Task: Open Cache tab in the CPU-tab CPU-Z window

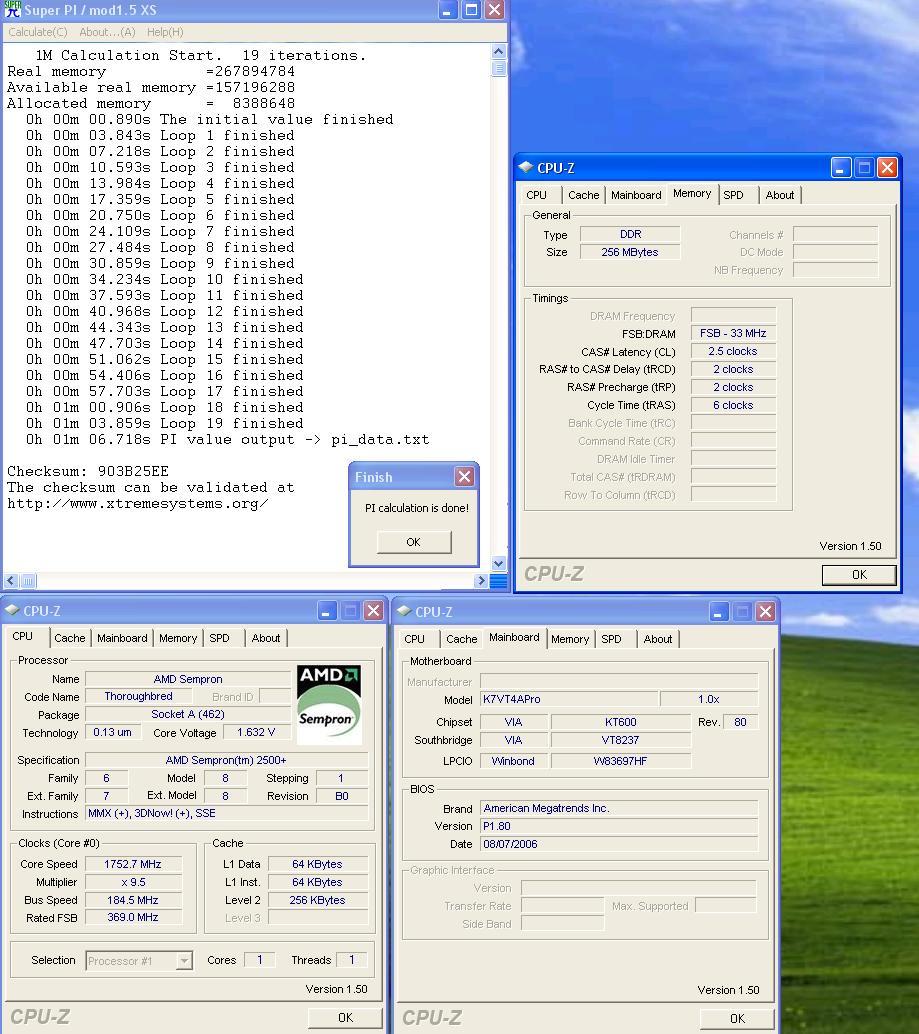Action: [70, 638]
